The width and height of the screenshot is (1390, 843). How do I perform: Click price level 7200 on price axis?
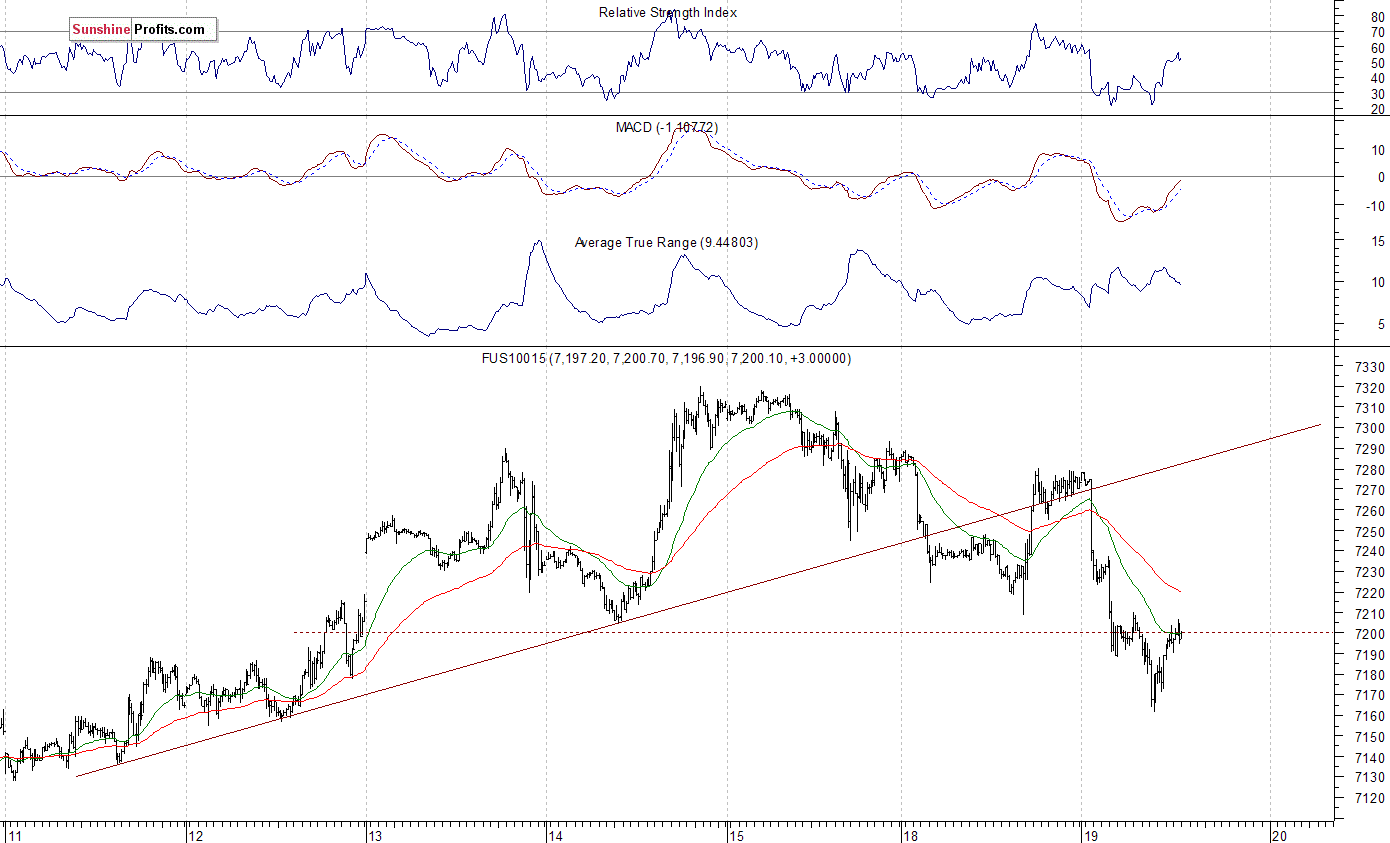point(1368,634)
